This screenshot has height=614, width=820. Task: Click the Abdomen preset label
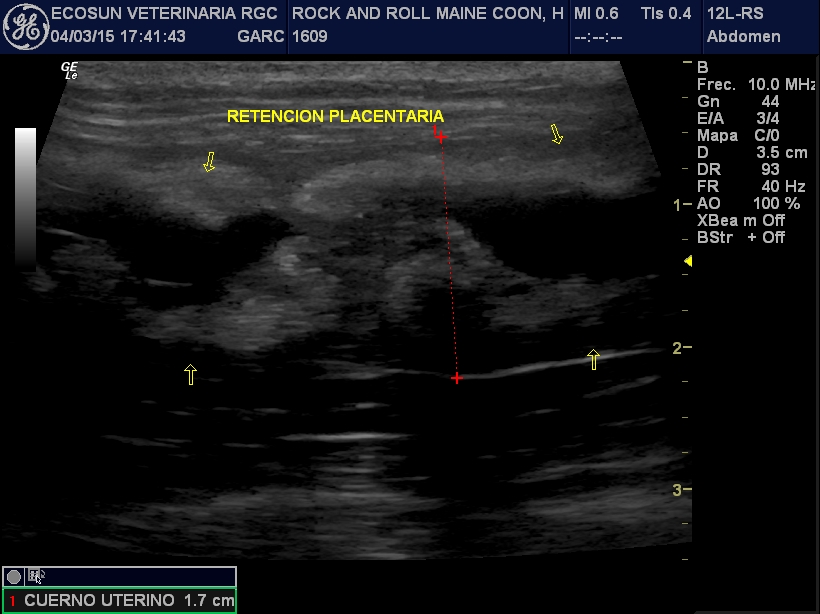point(743,37)
